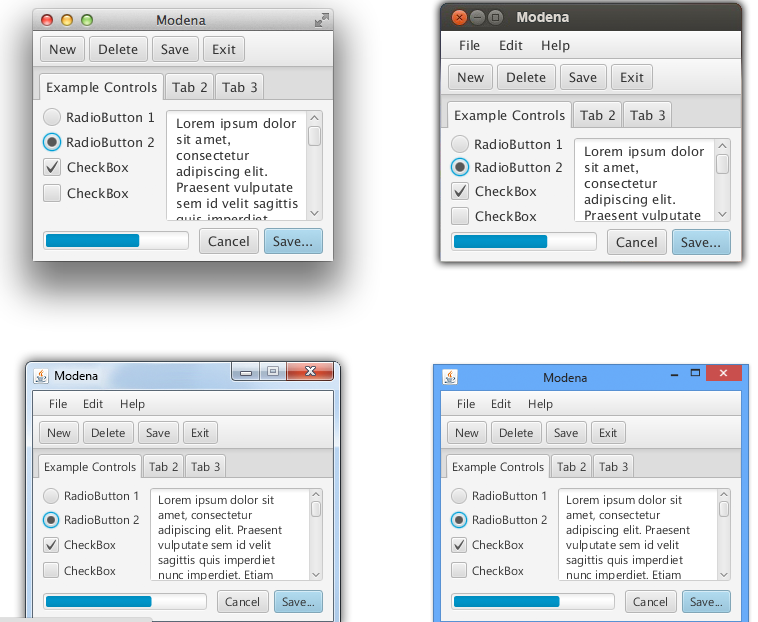
Task: Click the scroll down arrow in Ubuntu window text area
Action: (723, 214)
